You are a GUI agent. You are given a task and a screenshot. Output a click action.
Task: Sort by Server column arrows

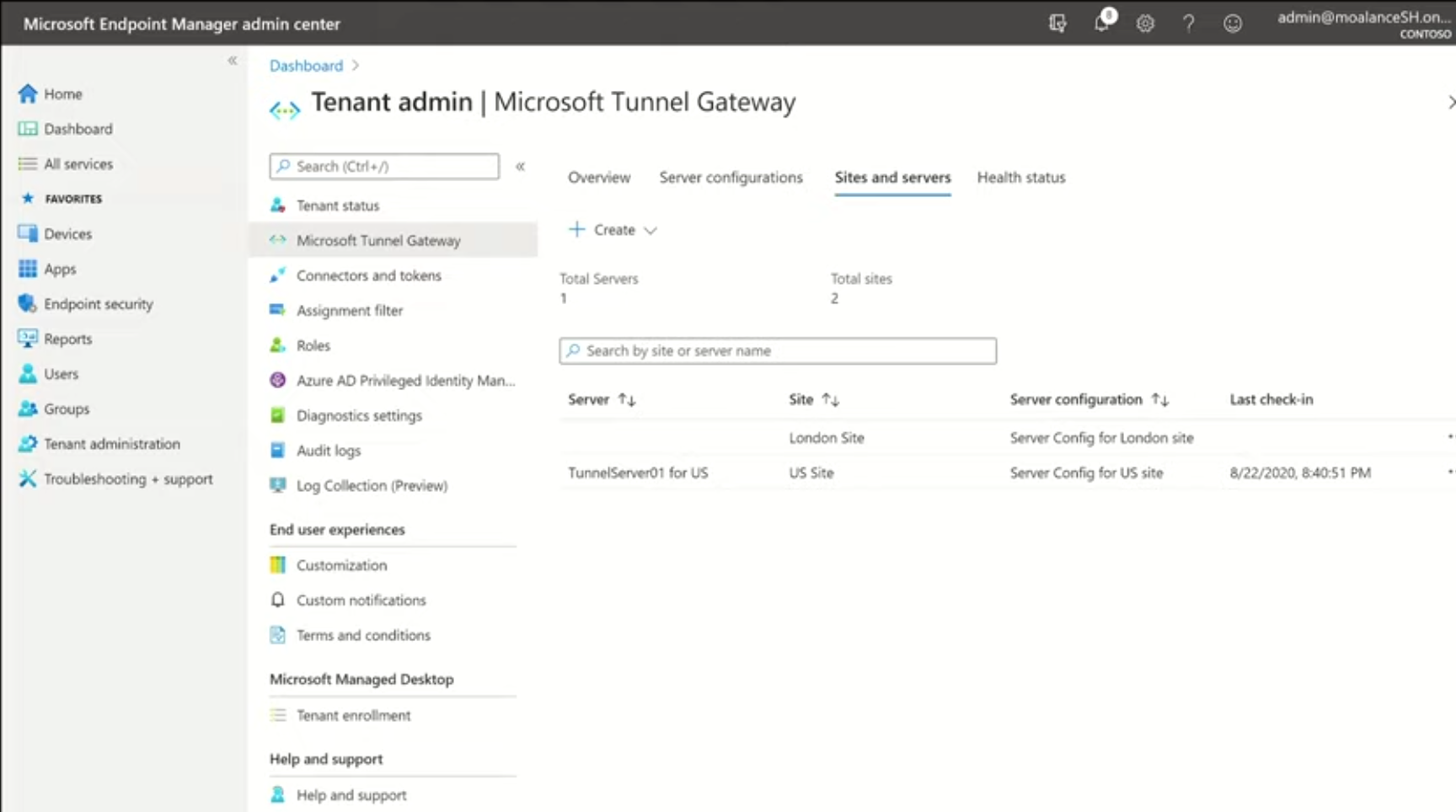627,399
